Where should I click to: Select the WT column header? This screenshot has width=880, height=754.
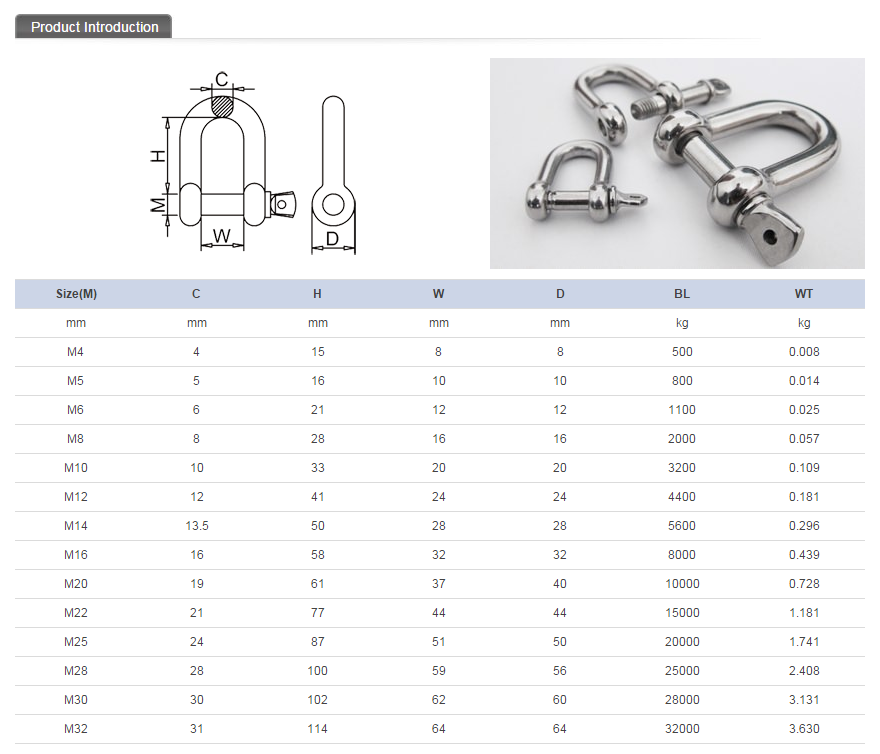click(804, 294)
